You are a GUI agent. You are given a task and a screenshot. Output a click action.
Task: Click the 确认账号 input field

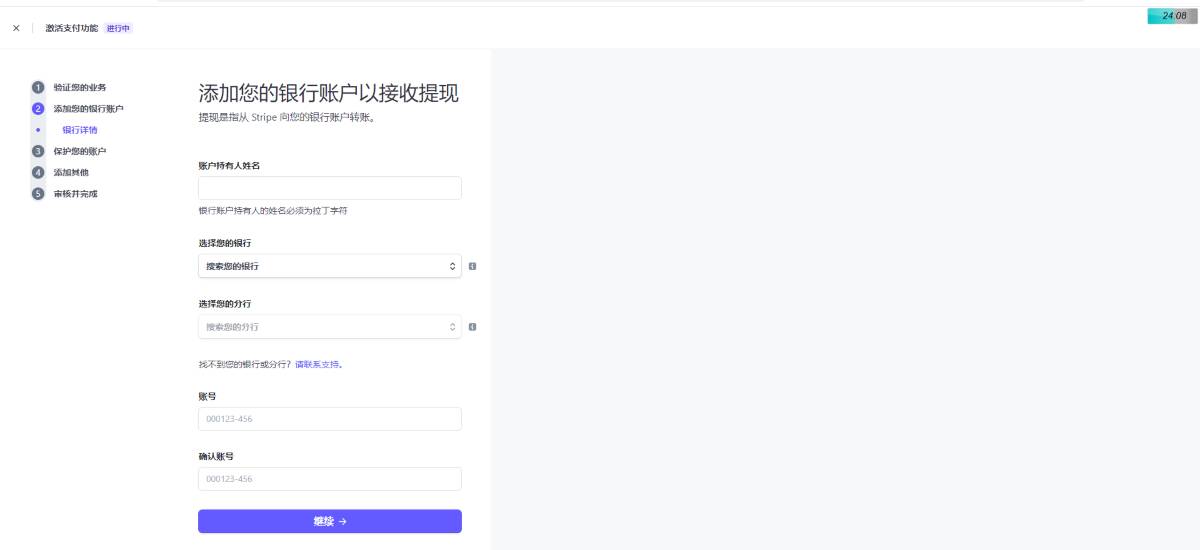pos(329,479)
